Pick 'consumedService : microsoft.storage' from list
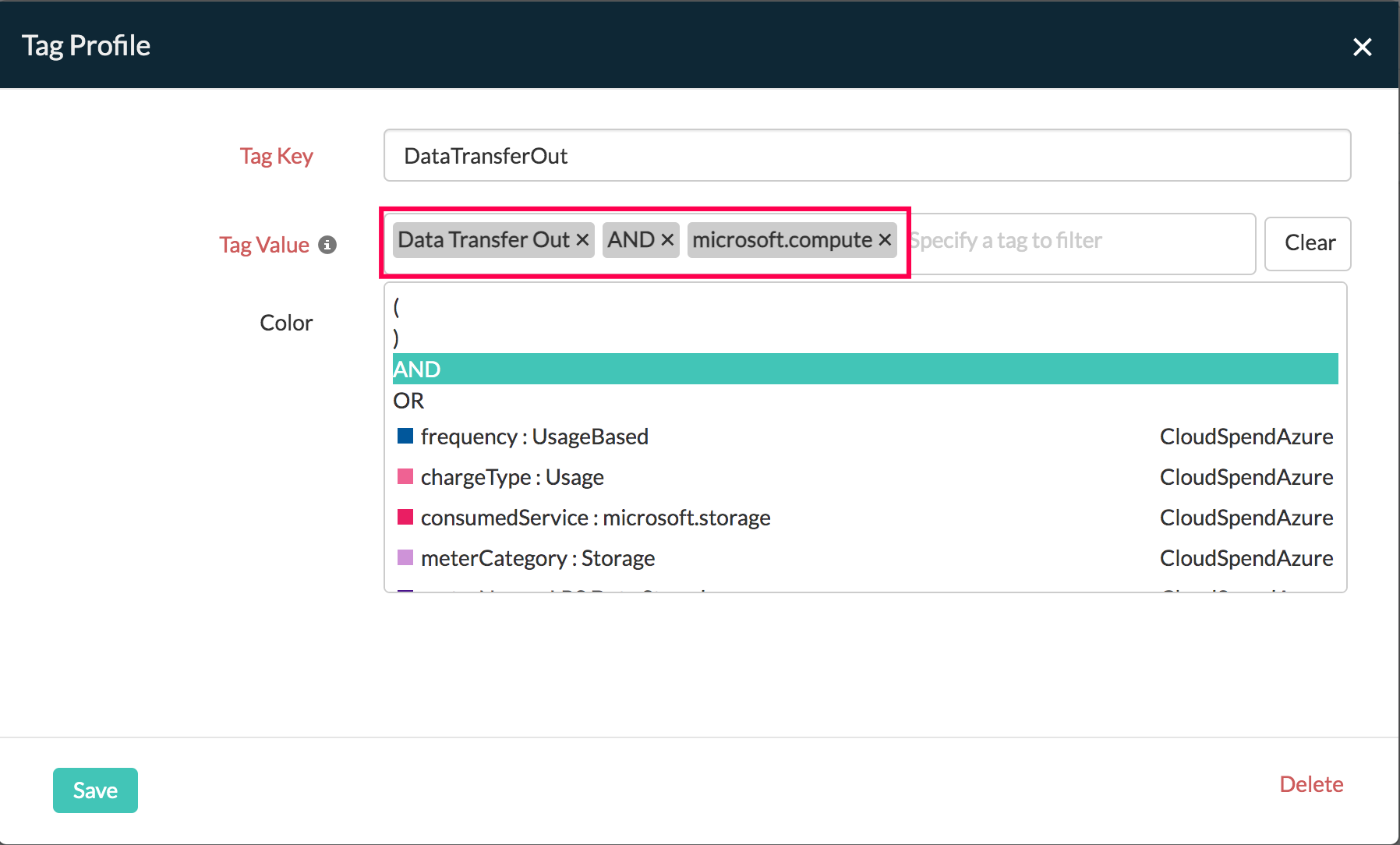1400x845 pixels. click(x=596, y=518)
